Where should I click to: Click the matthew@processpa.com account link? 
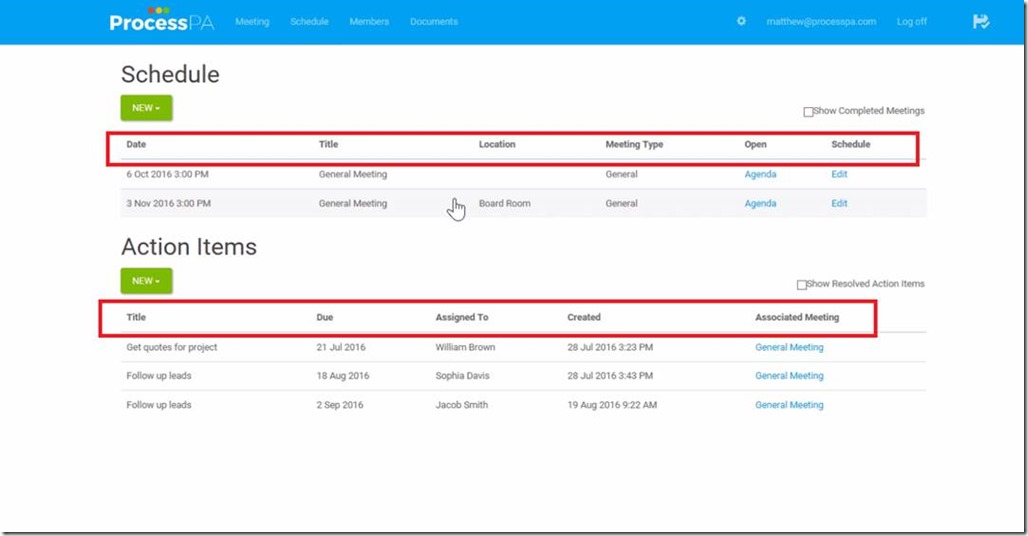click(x=821, y=22)
